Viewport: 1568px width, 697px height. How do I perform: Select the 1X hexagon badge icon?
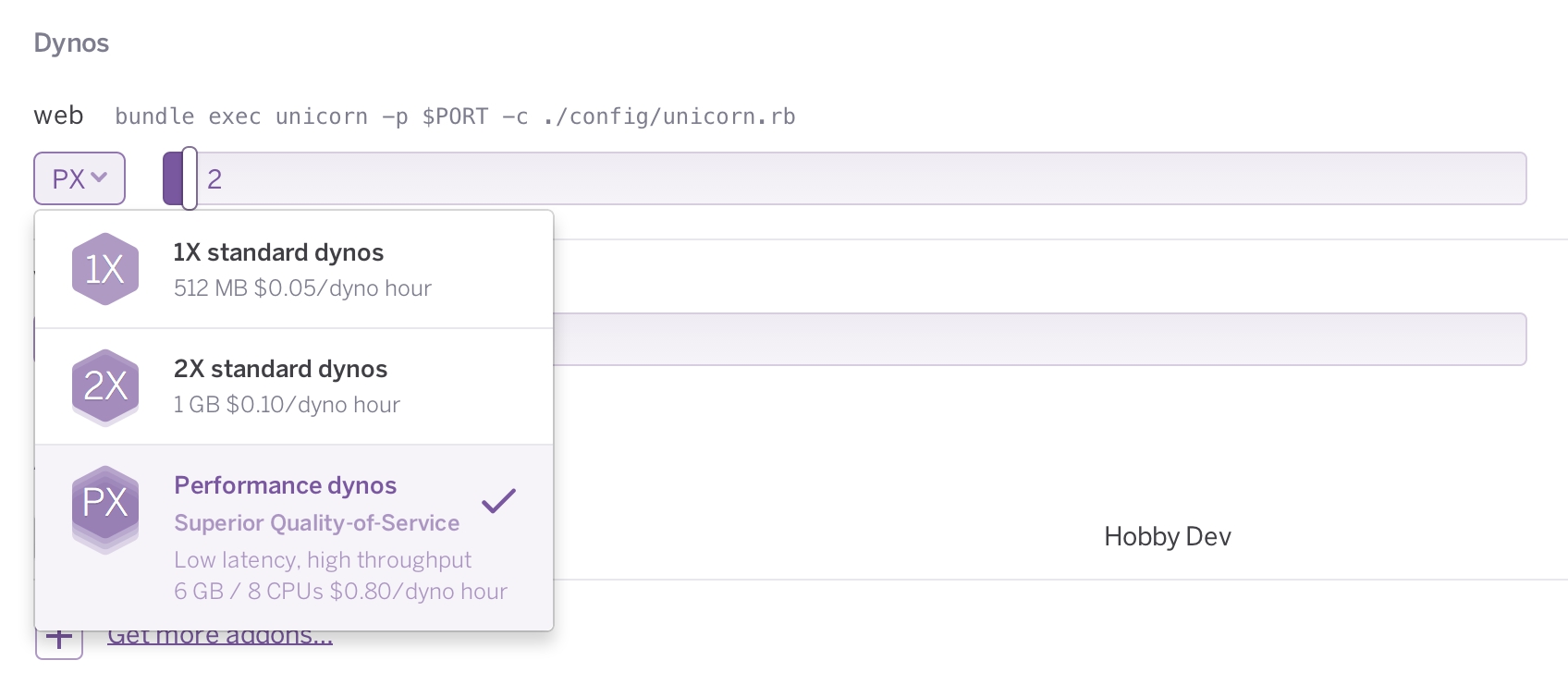[104, 268]
